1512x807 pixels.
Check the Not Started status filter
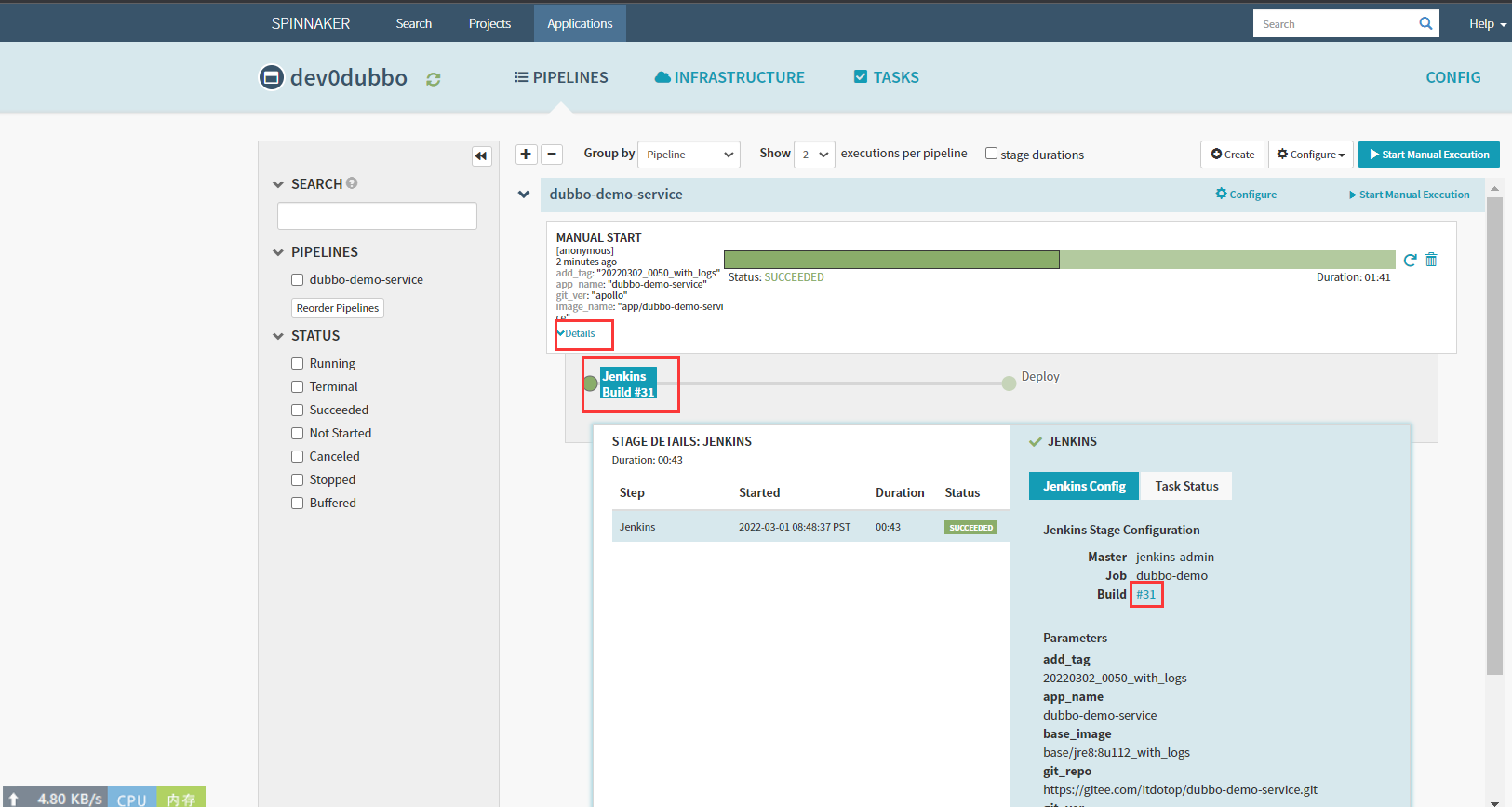point(298,433)
